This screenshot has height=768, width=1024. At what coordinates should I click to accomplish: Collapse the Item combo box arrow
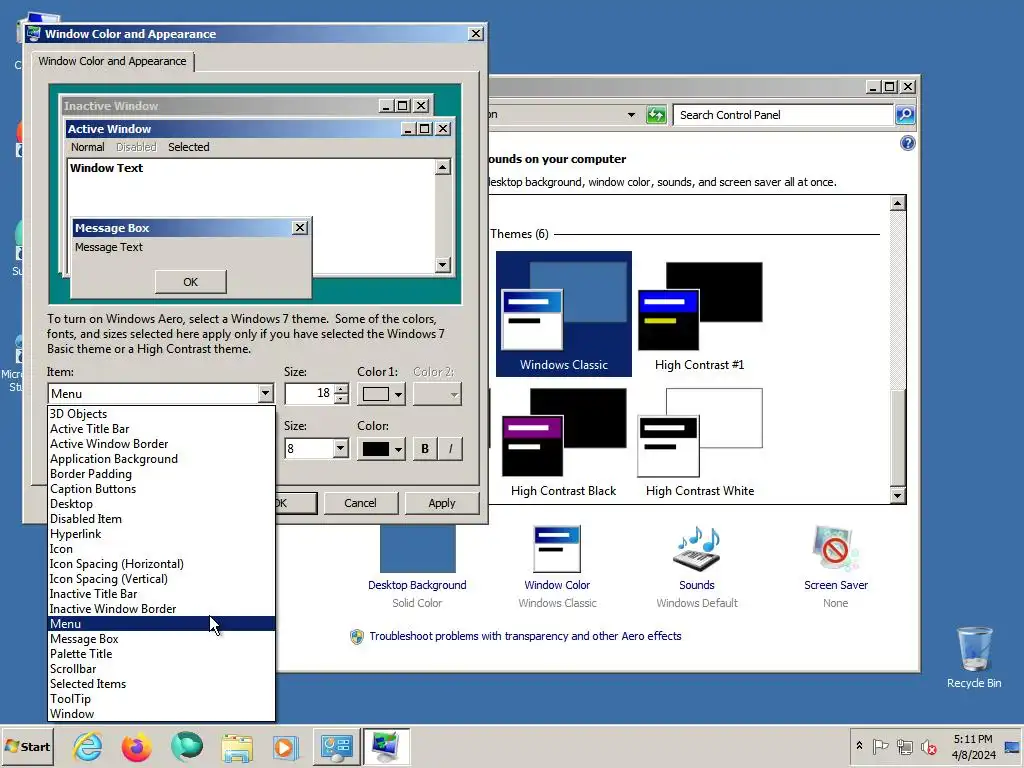coord(264,394)
